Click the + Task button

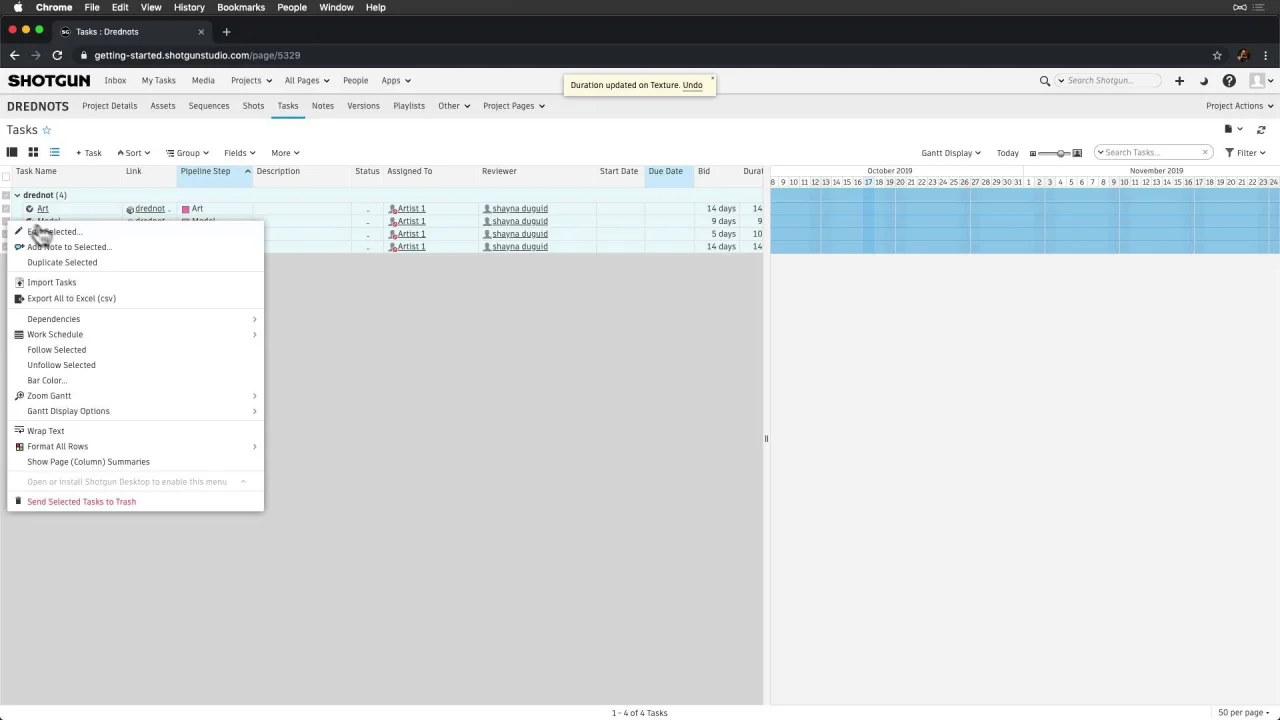[89, 153]
